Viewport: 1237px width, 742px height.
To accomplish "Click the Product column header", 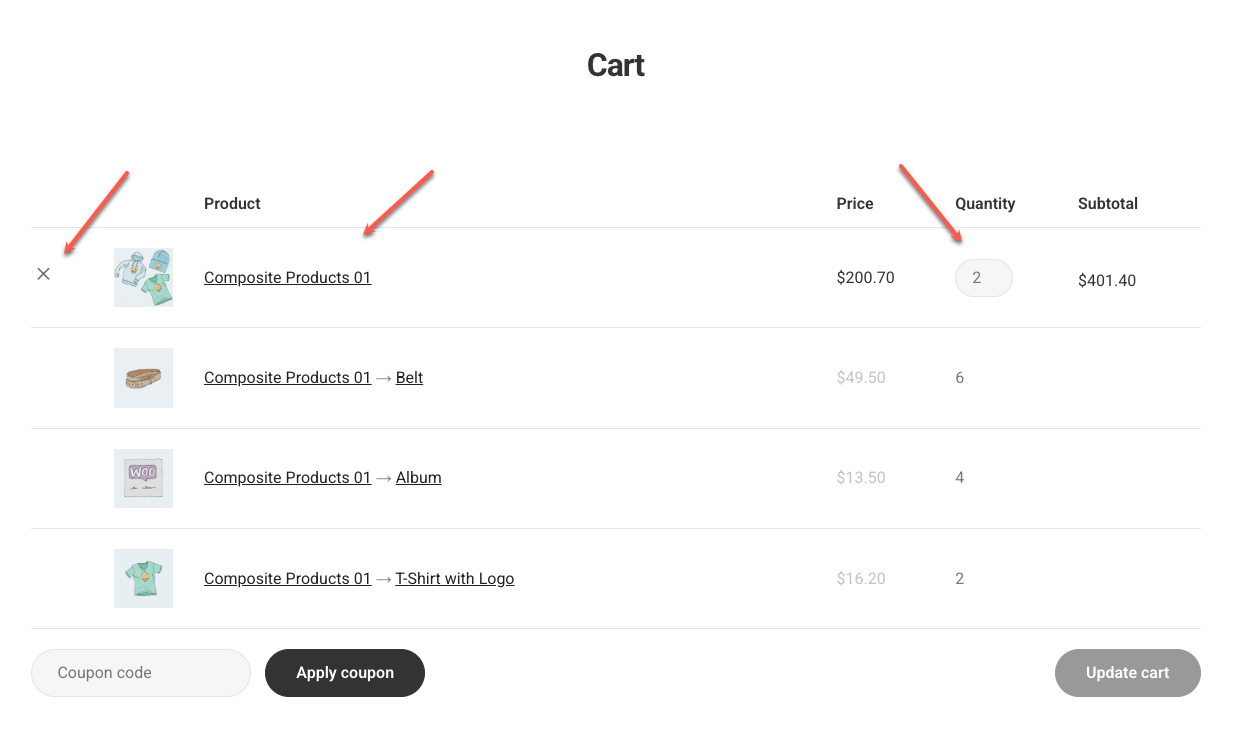I will 232,204.
